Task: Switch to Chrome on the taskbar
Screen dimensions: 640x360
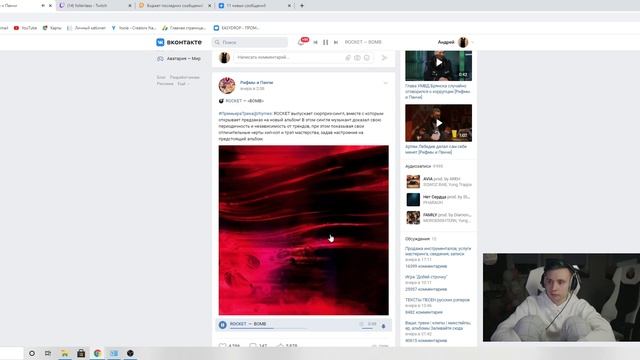Action: (97, 353)
